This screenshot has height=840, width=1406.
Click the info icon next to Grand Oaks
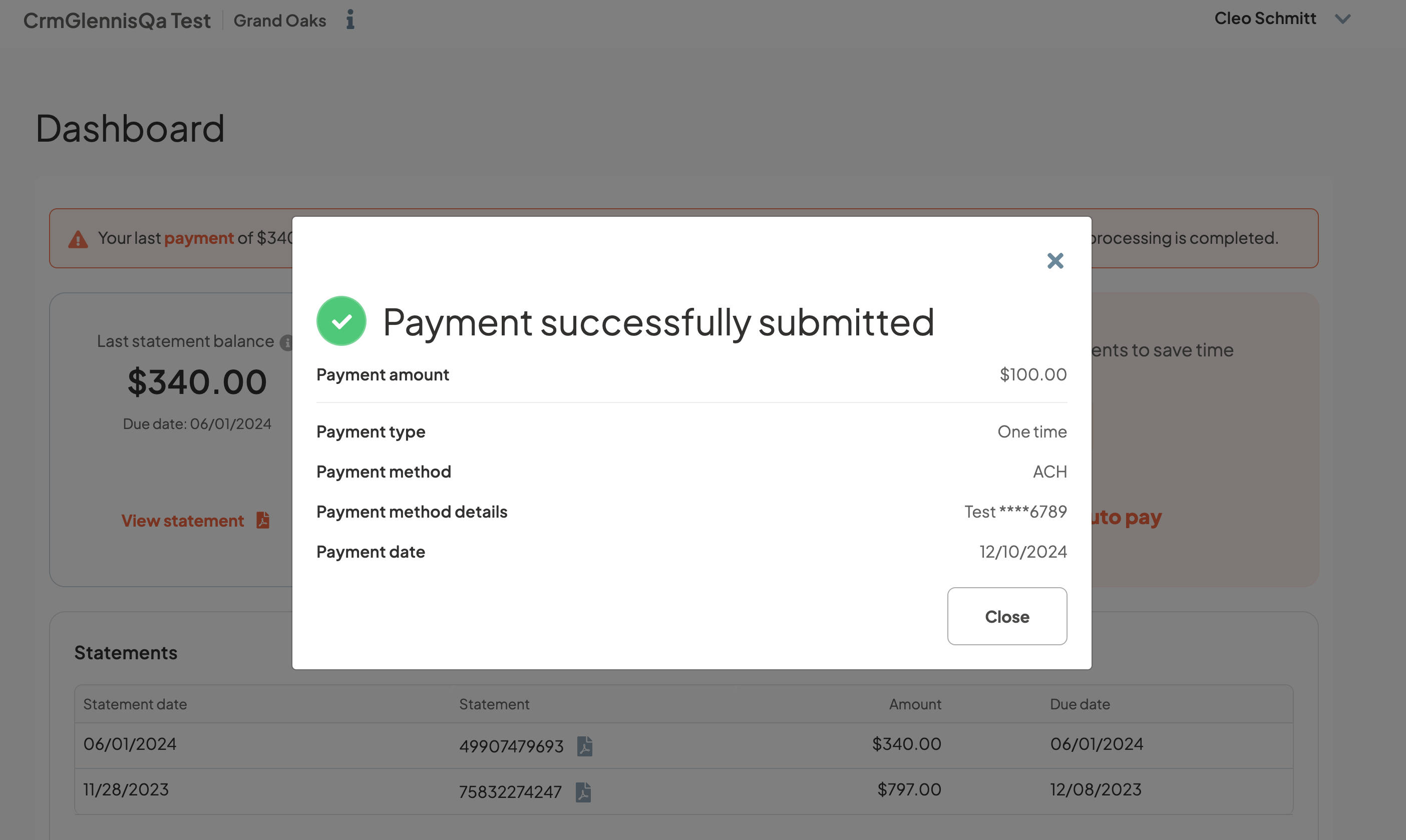tap(350, 20)
